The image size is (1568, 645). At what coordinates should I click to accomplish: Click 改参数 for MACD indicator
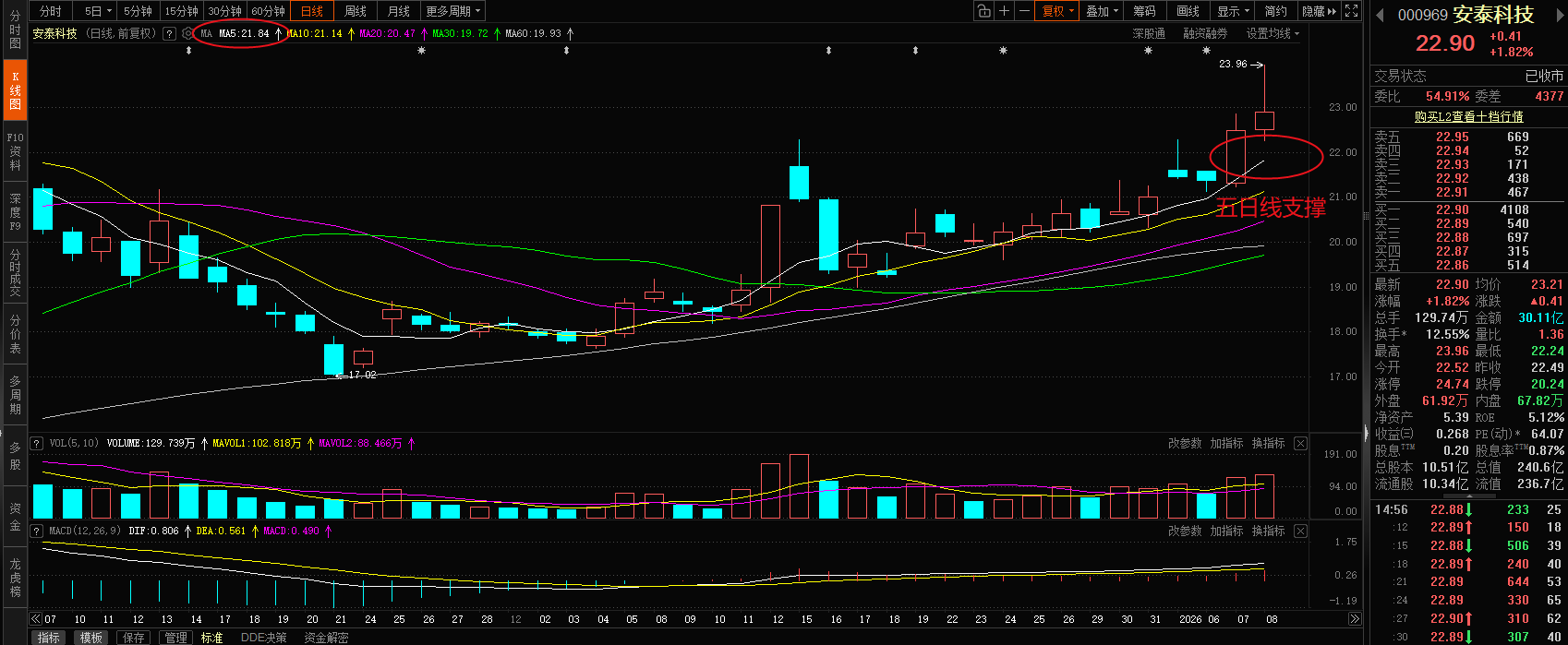pyautogui.click(x=1185, y=532)
